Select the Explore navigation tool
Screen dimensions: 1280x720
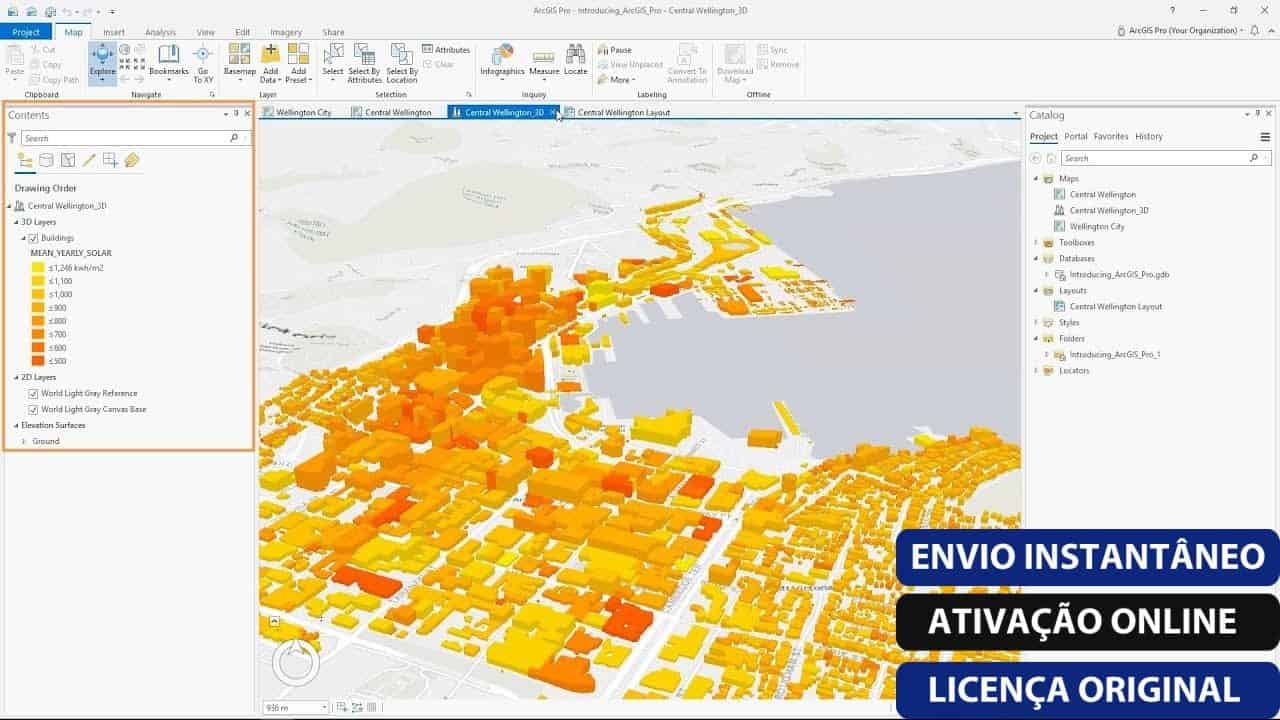pyautogui.click(x=103, y=63)
